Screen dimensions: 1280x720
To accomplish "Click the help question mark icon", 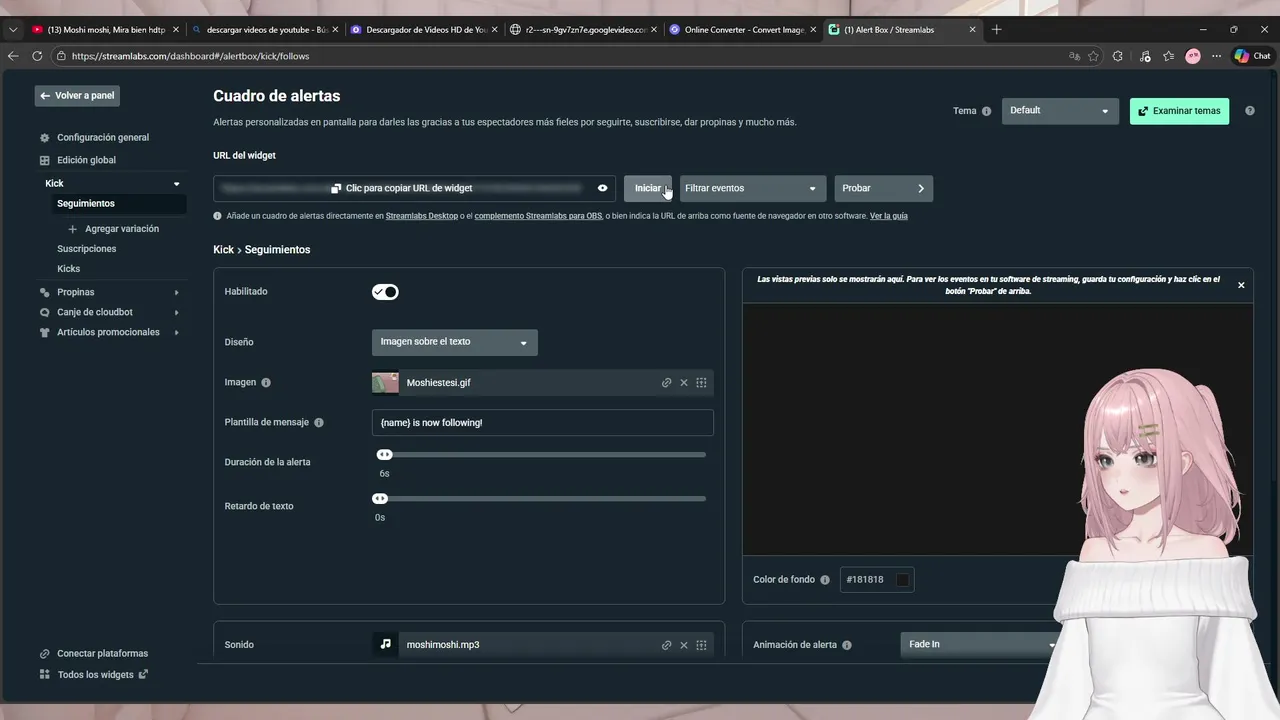I will pos(1249,111).
